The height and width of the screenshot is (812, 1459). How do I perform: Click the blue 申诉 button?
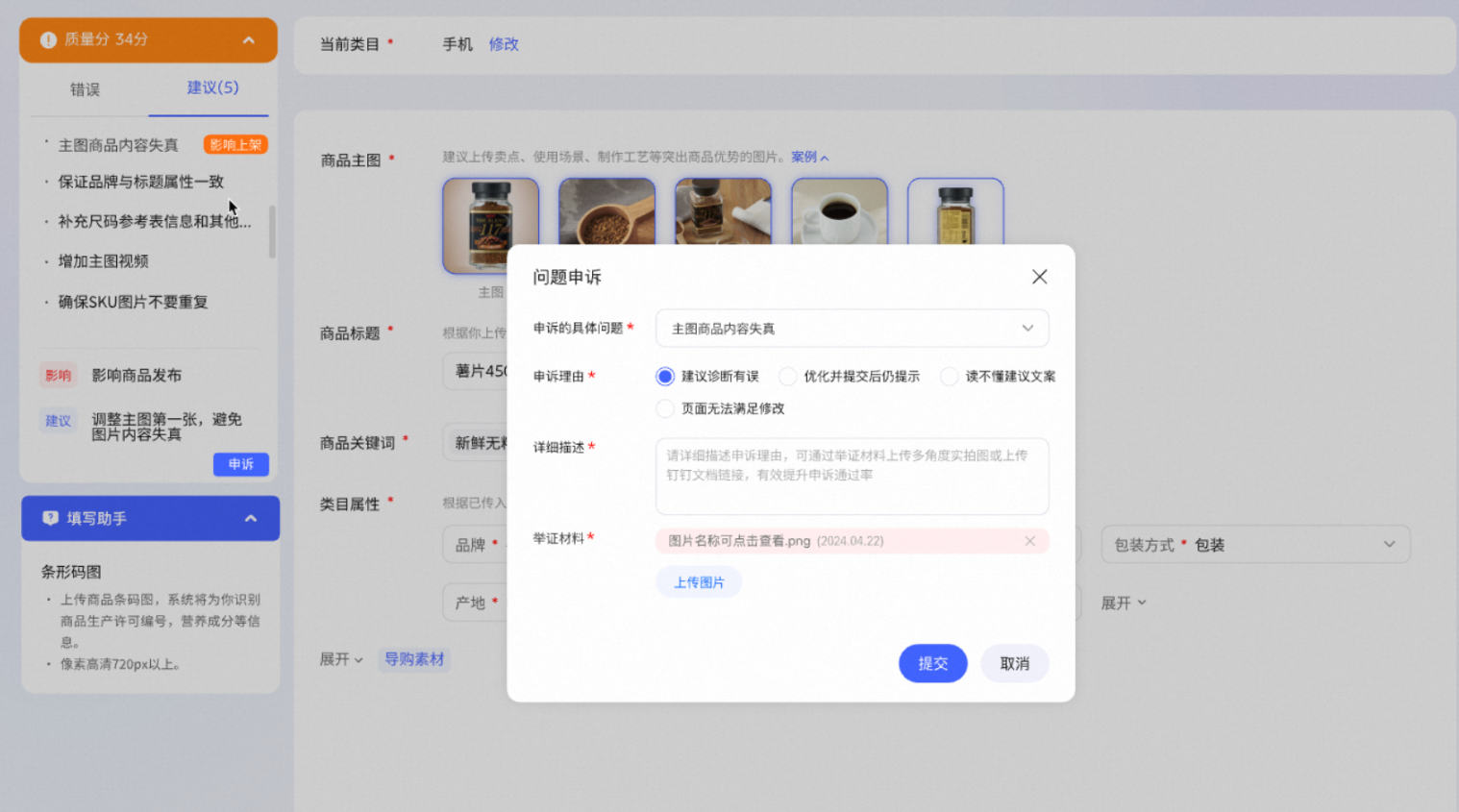(x=240, y=464)
